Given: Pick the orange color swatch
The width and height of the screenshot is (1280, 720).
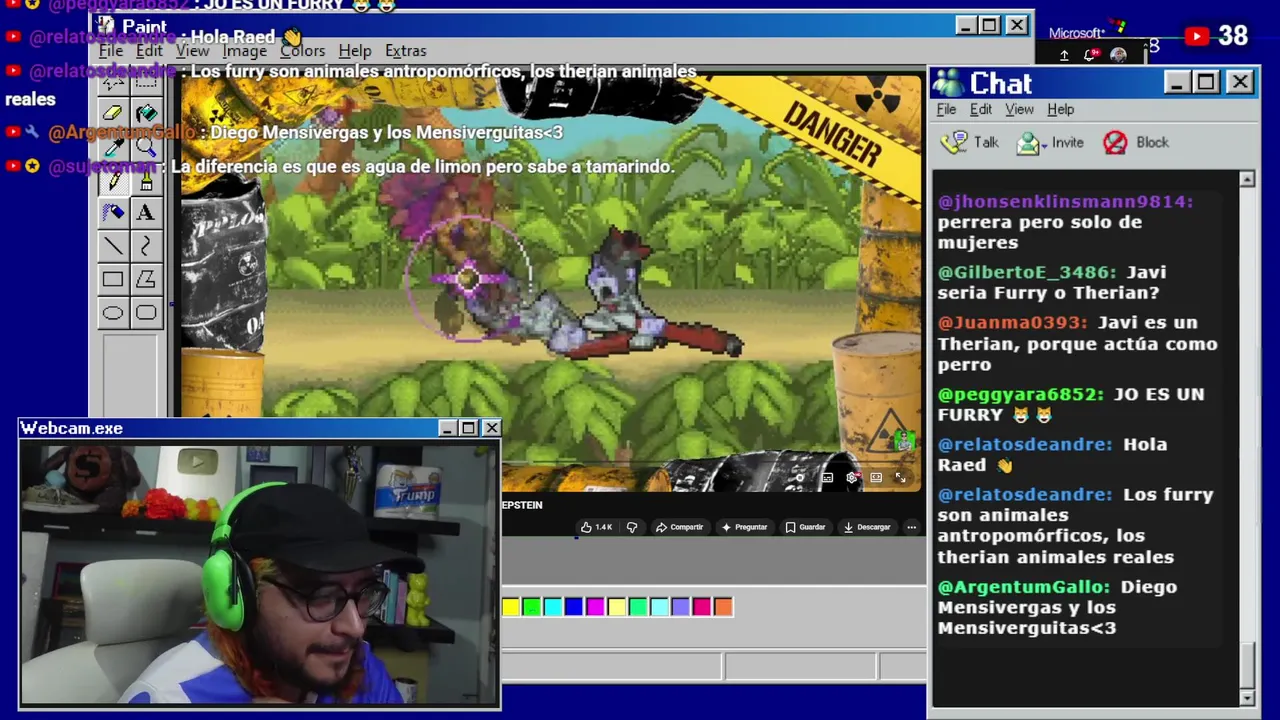Looking at the screenshot, I should 723,606.
